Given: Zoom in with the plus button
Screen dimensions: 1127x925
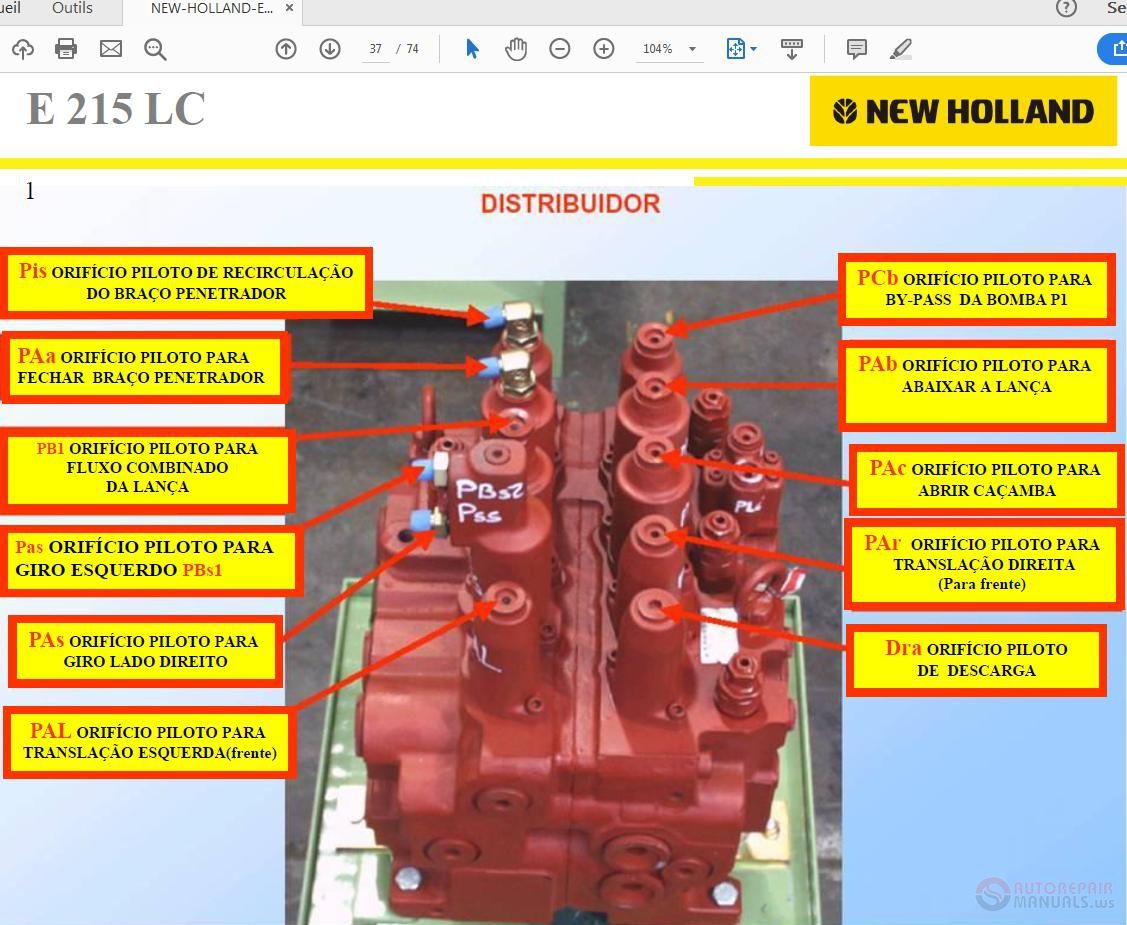Looking at the screenshot, I should (x=604, y=49).
